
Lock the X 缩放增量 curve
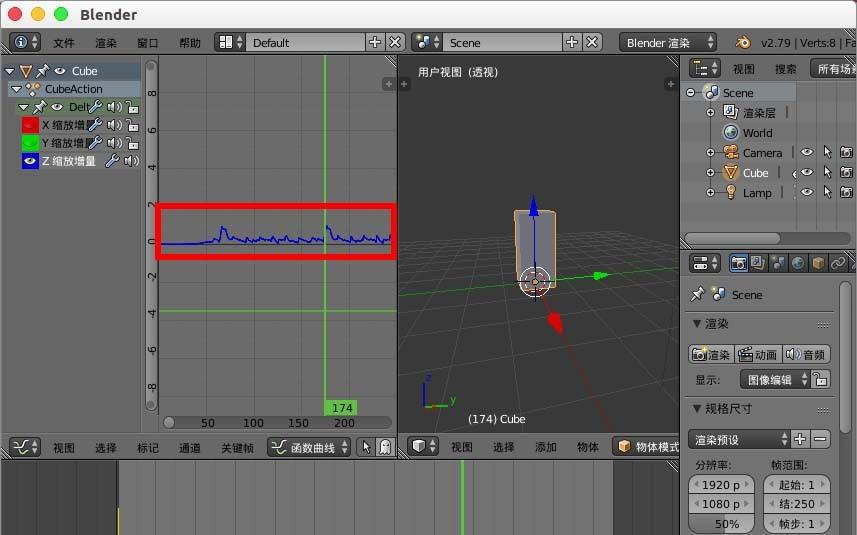(132, 125)
